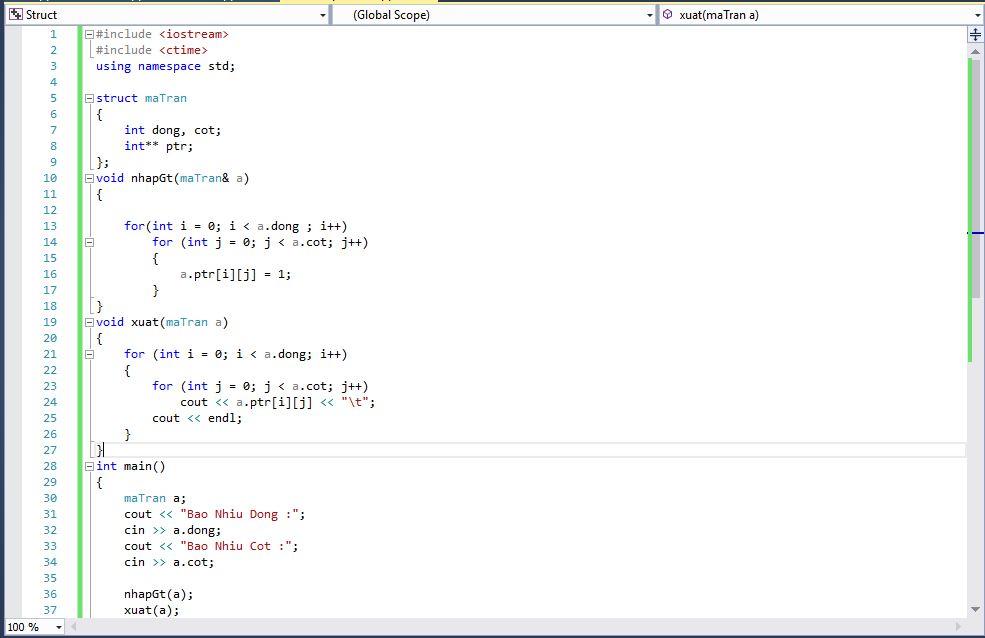Collapse the nhapGt function block
This screenshot has height=638, width=985.
pos(90,178)
